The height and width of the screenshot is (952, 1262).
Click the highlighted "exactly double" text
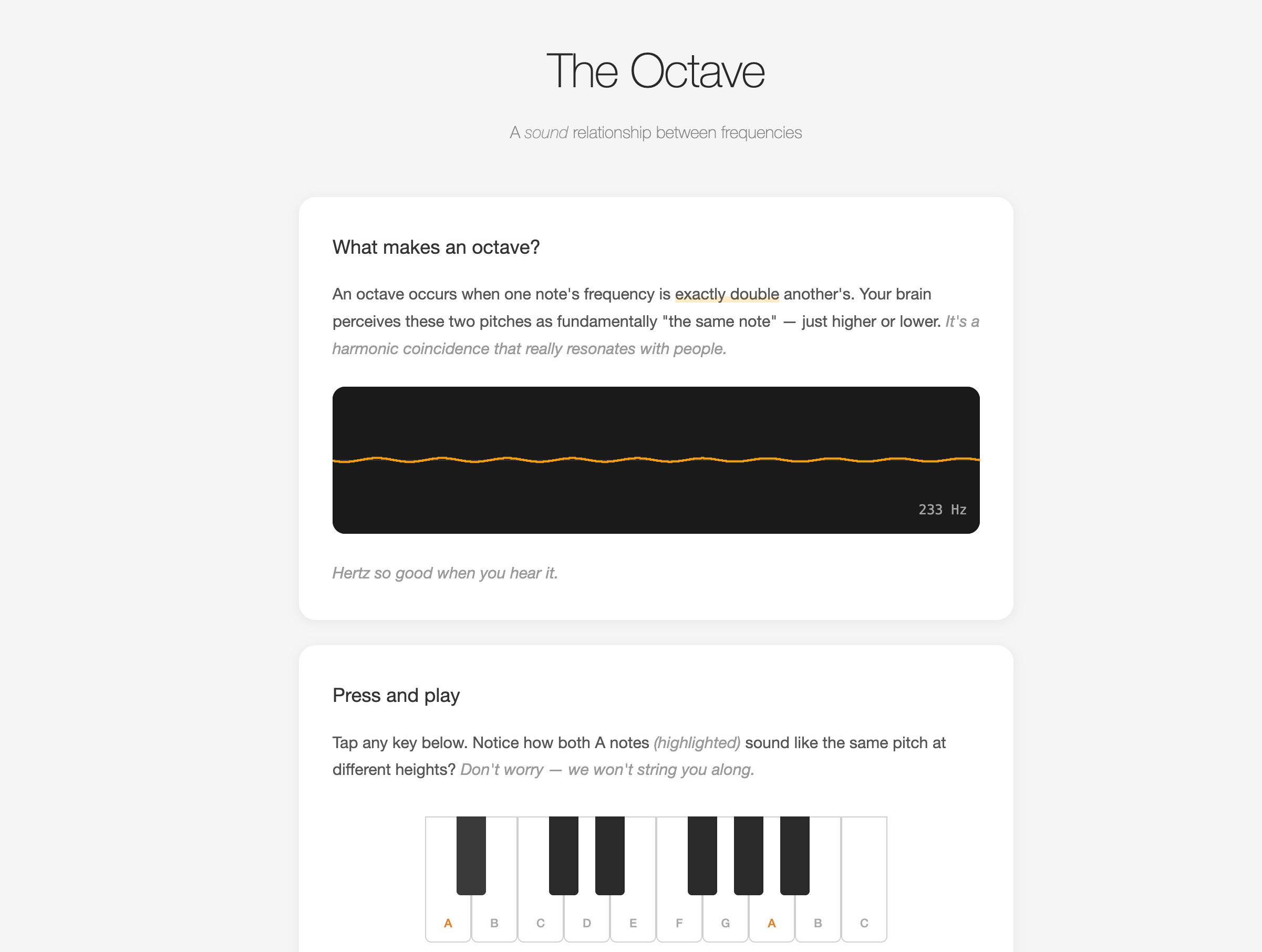726,294
